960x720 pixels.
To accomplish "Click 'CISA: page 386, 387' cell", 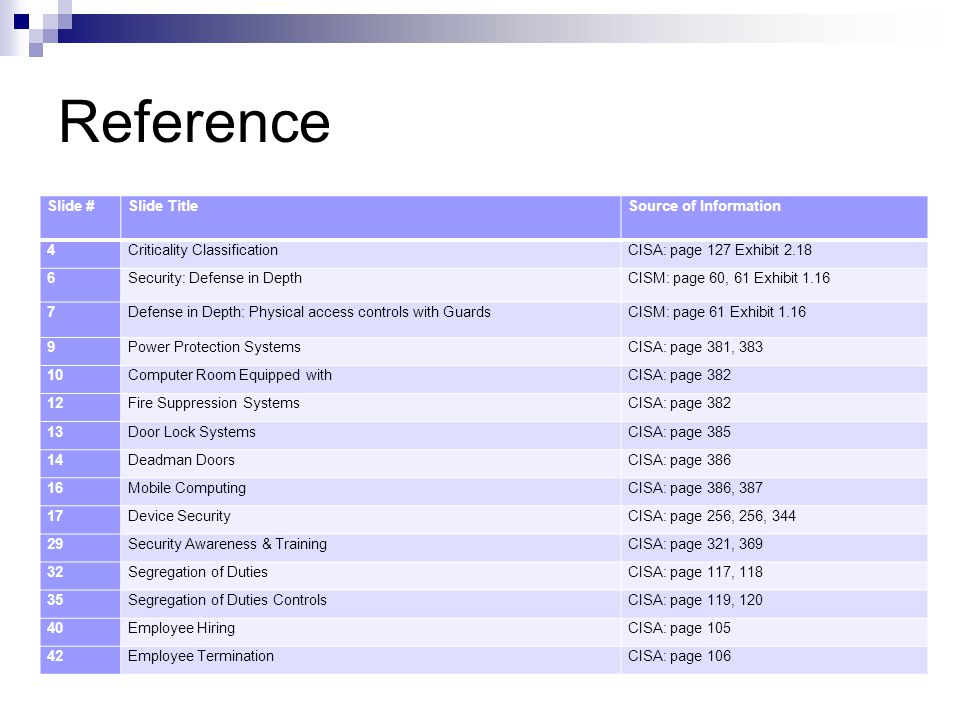I will click(774, 492).
